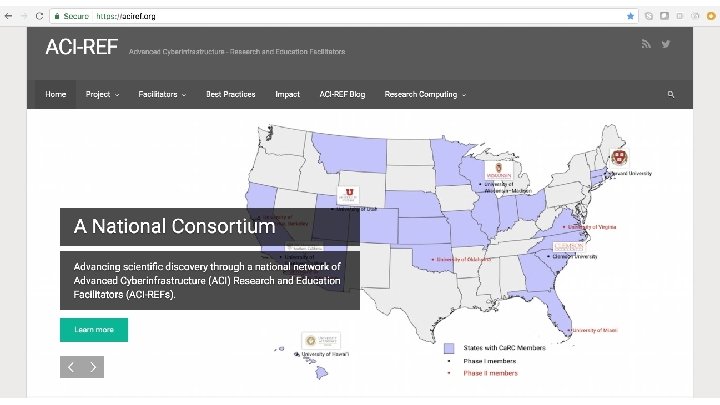Image resolution: width=720 pixels, height=405 pixels.
Task: Click the Harvard University crest logo
Action: click(619, 158)
